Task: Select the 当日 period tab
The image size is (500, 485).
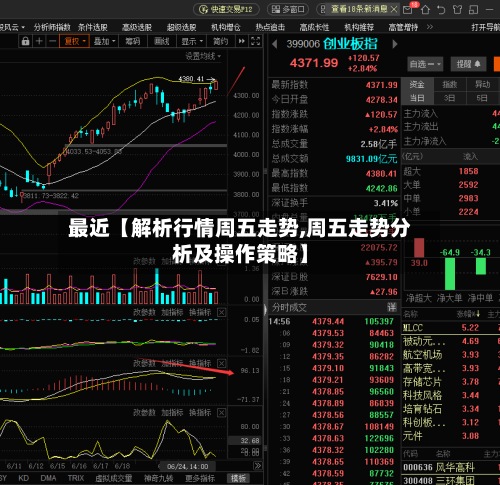Action: coord(417,98)
